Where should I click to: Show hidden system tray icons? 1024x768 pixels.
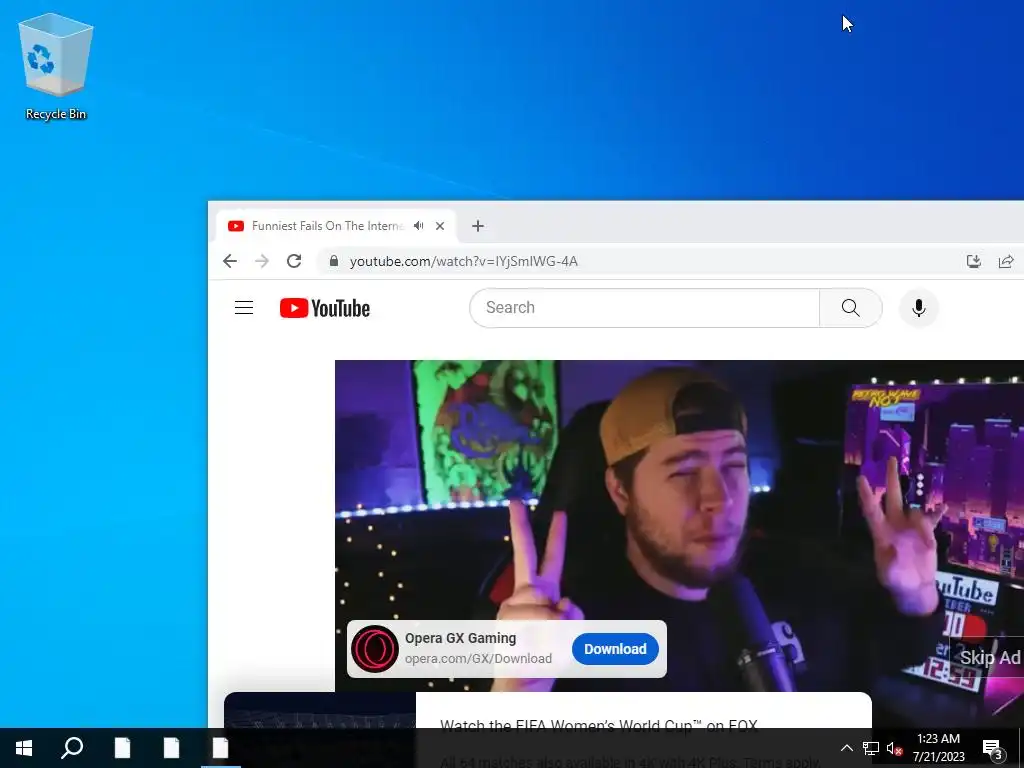846,748
